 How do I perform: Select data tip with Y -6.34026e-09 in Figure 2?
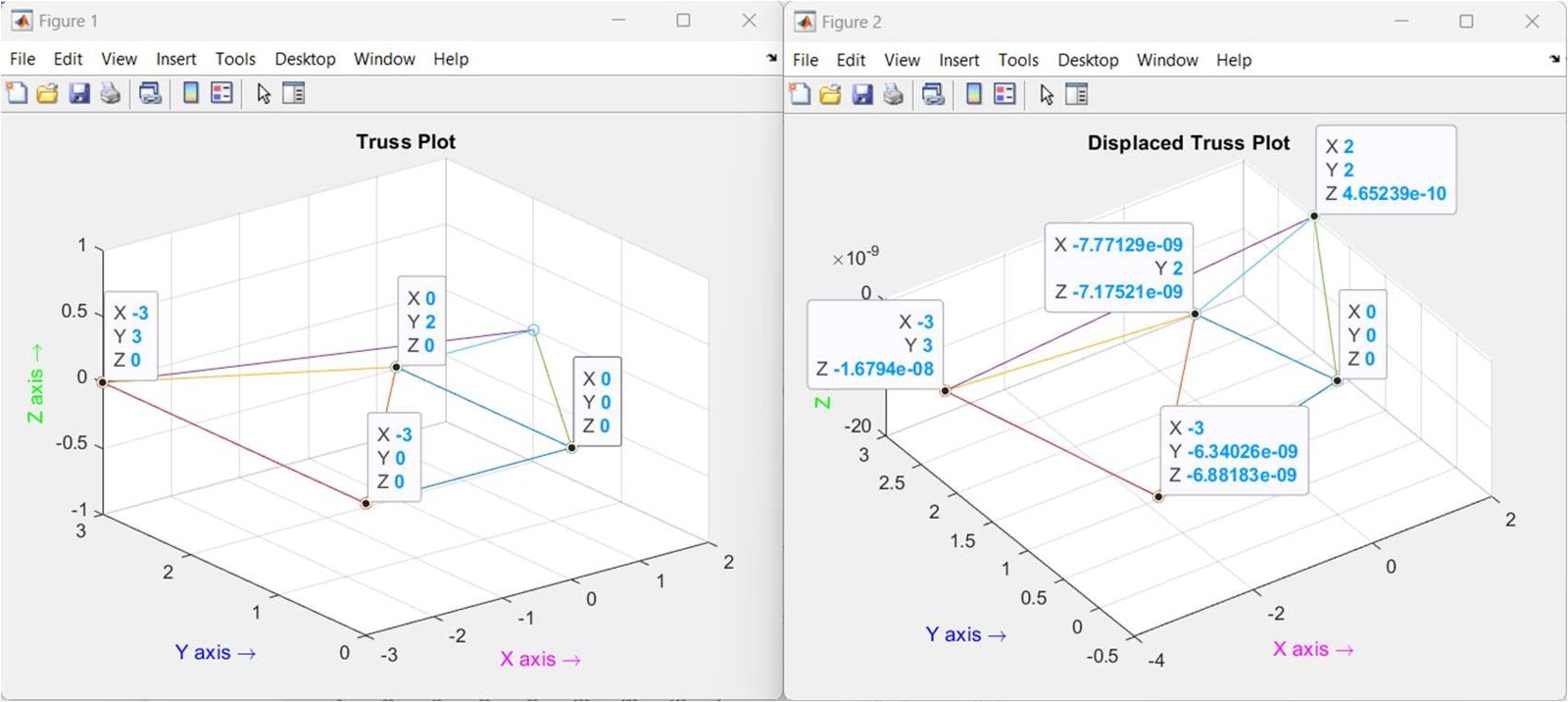click(x=1234, y=451)
